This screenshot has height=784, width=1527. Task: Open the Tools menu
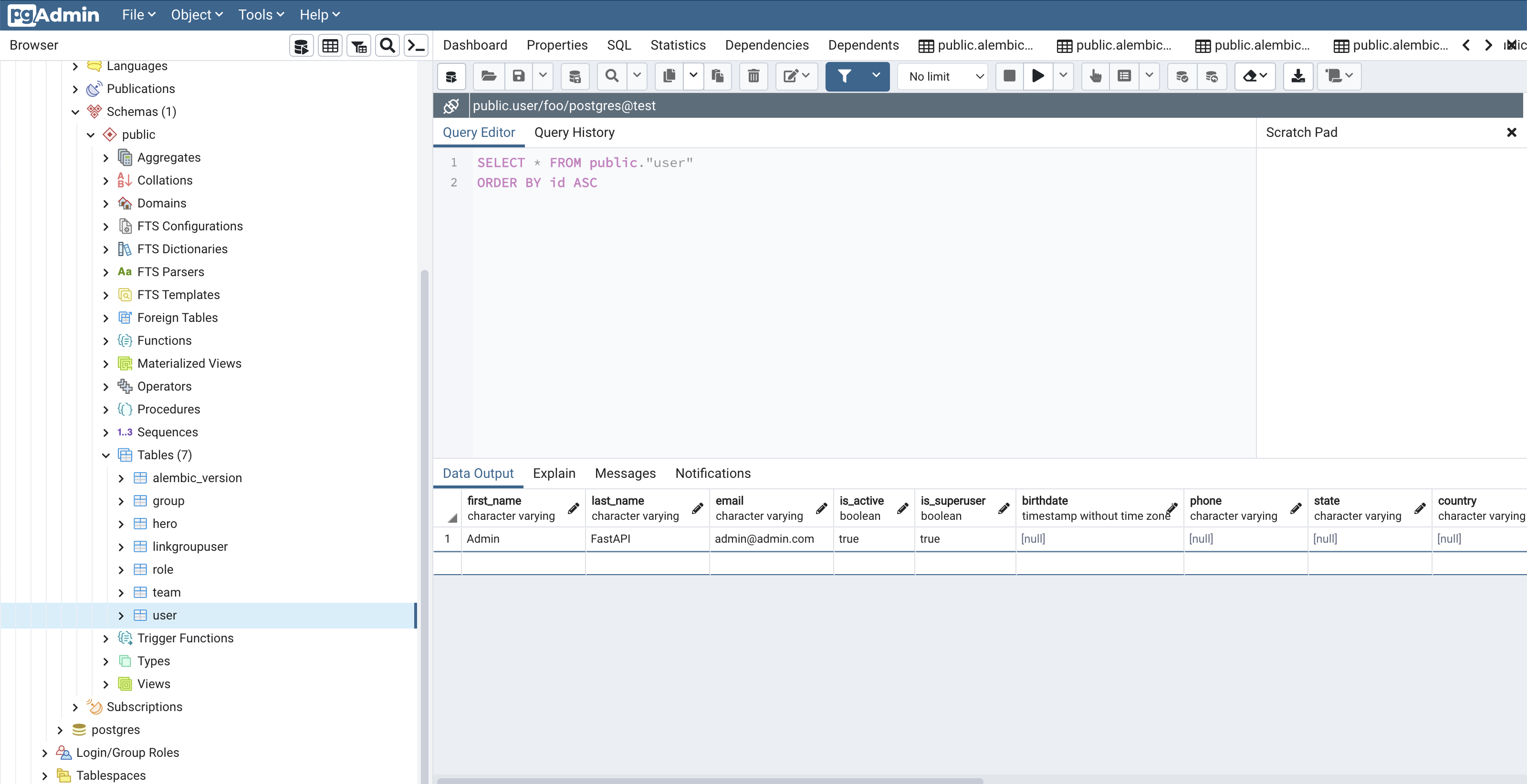click(x=261, y=15)
